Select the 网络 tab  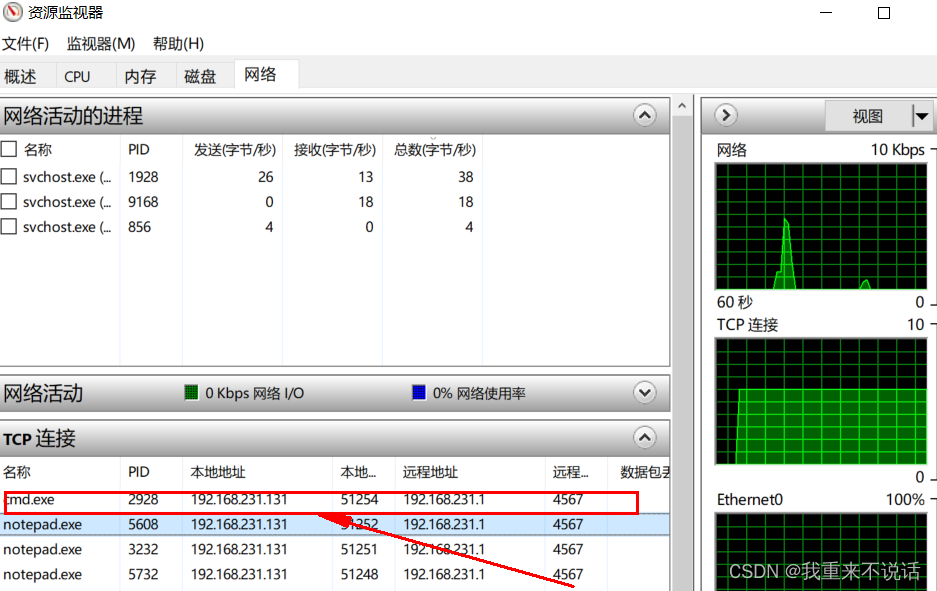[x=266, y=74]
